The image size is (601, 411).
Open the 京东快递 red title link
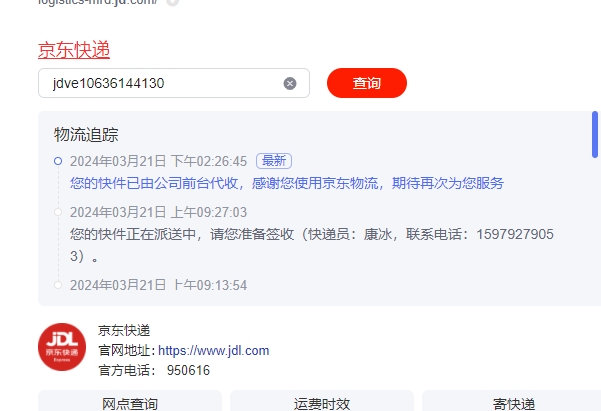click(74, 50)
